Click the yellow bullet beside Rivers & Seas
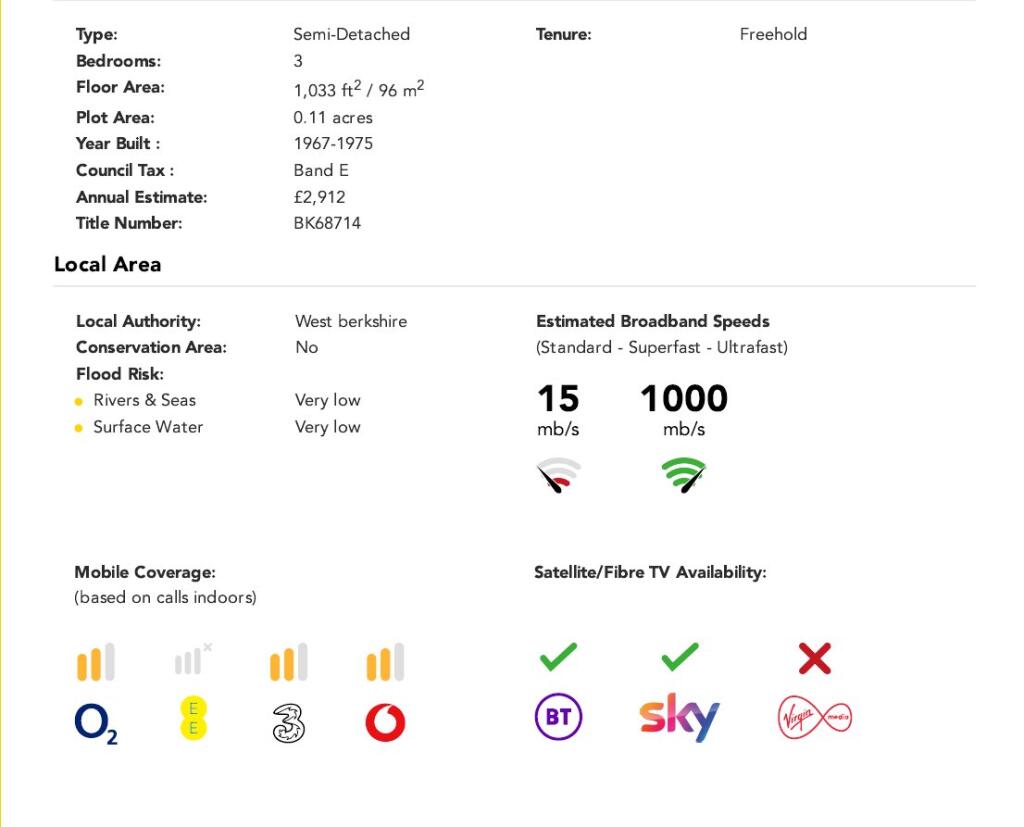 [79, 401]
